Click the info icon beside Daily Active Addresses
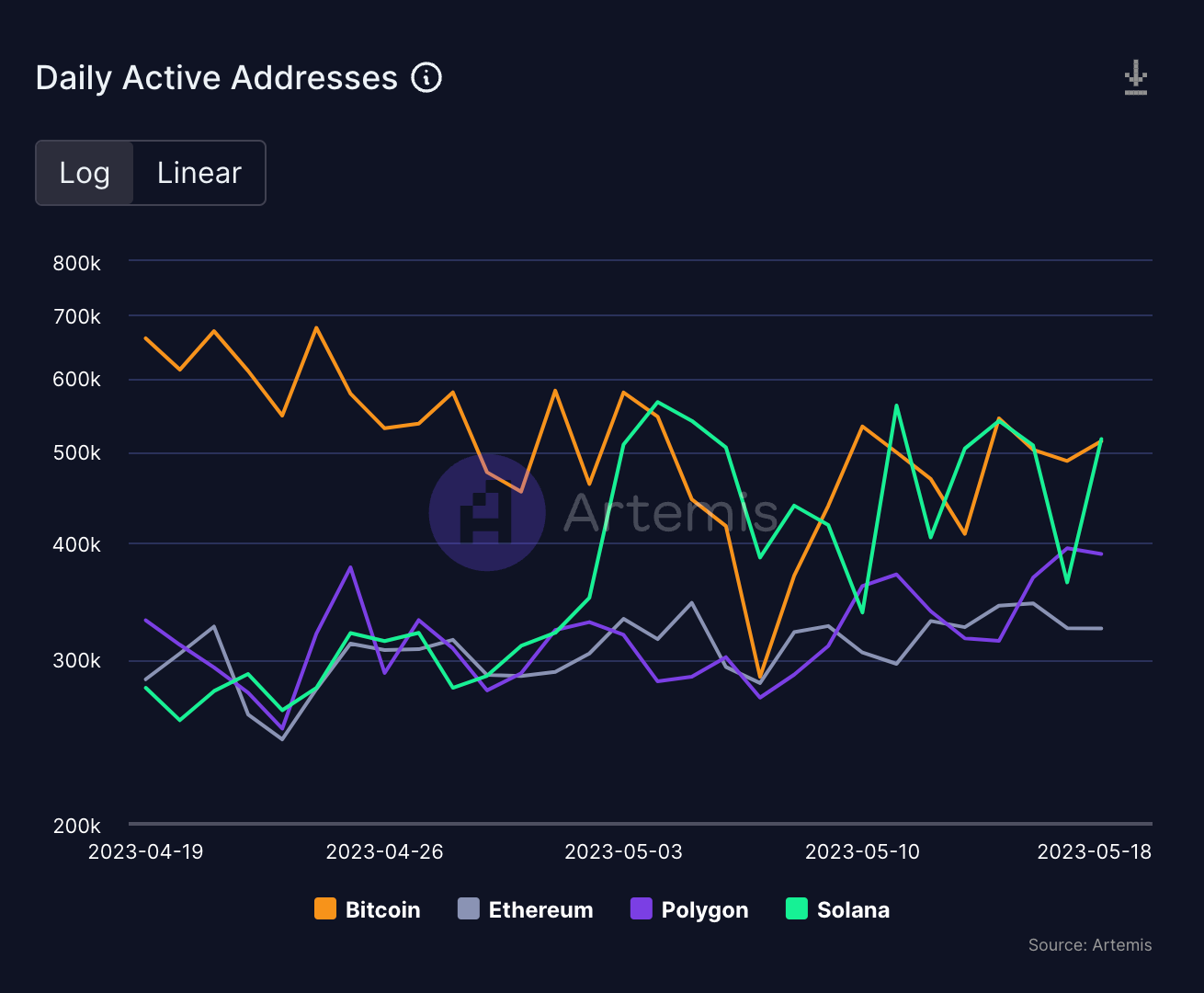The height and width of the screenshot is (993, 1204). coord(426,78)
